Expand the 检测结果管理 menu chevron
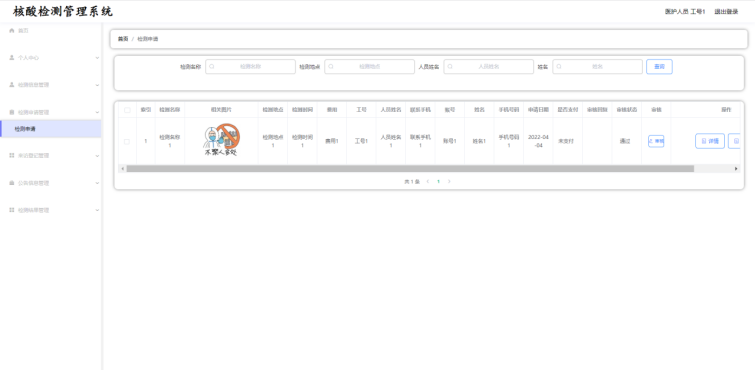The image size is (755, 371). click(x=97, y=210)
